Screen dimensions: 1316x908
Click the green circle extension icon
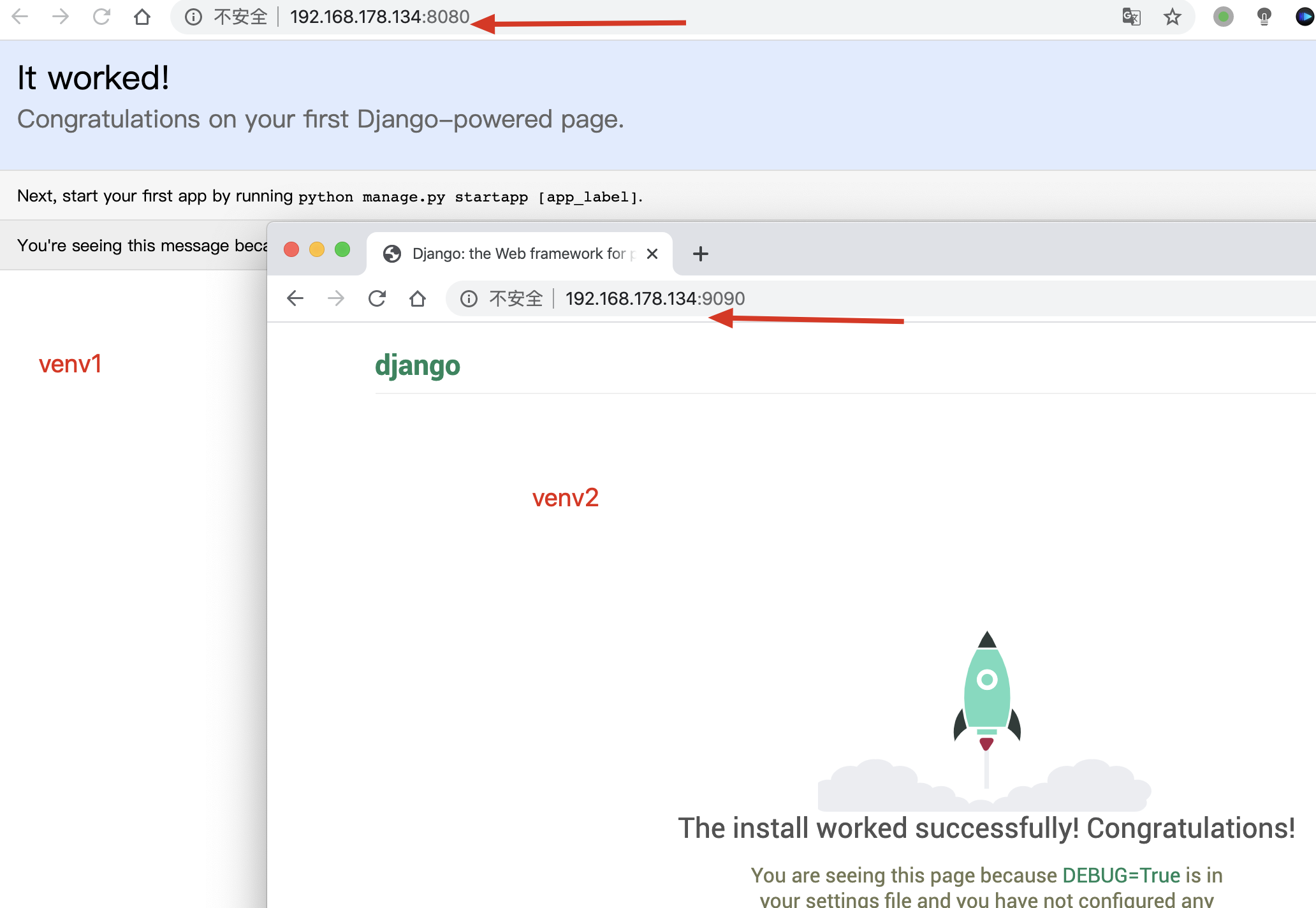click(x=1223, y=17)
